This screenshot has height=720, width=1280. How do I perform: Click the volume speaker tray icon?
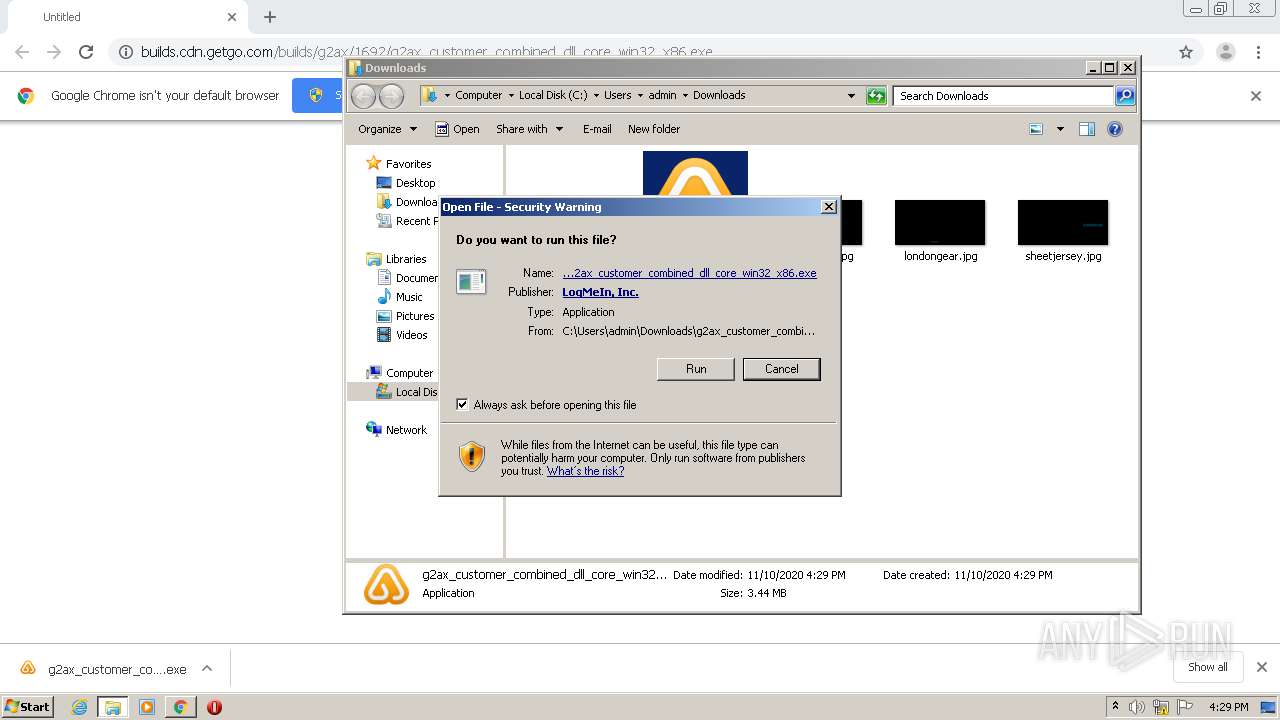click(x=1136, y=707)
